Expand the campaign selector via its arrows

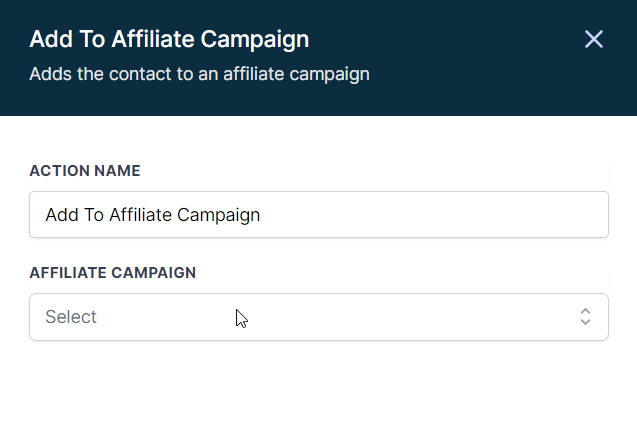586,317
